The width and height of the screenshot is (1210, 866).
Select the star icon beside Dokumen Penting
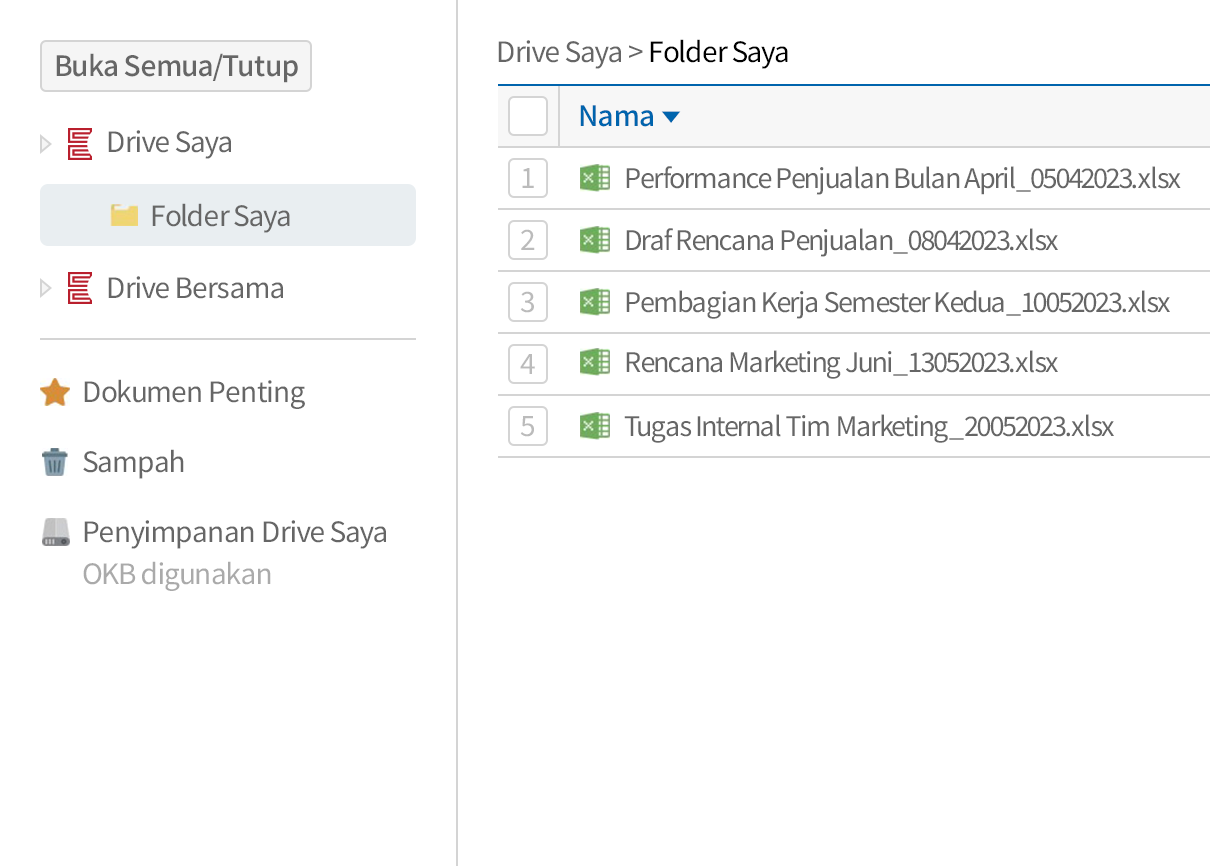pyautogui.click(x=55, y=391)
